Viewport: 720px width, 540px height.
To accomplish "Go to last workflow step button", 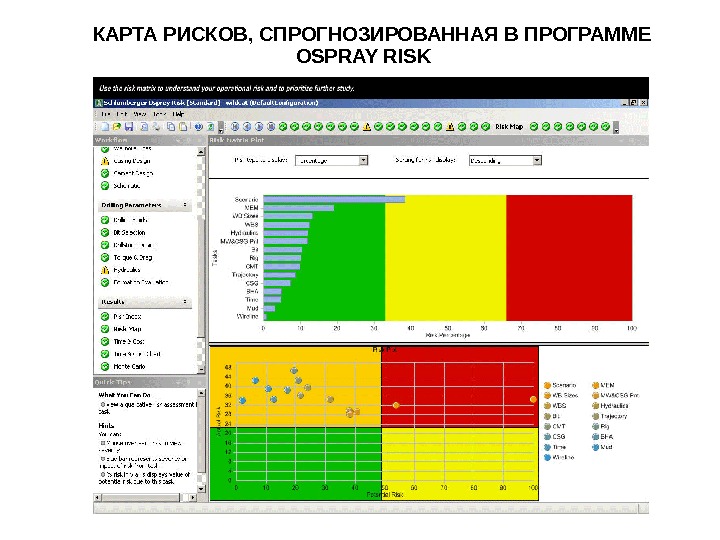I will click(x=271, y=127).
